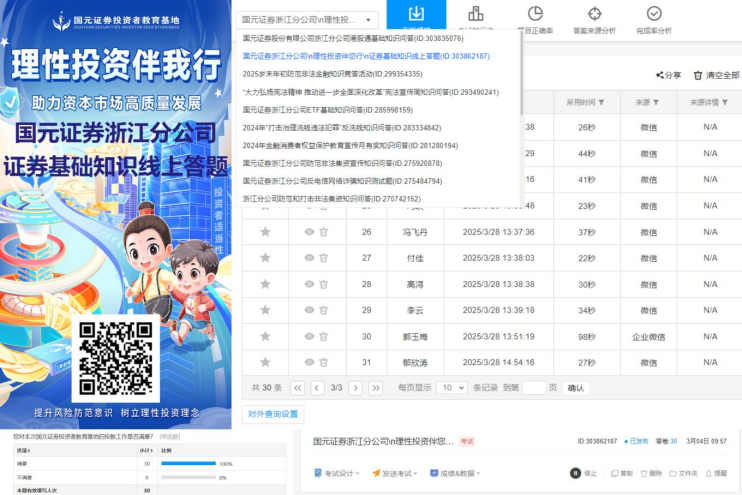This screenshot has width=742, height=495.
Task: Click the 删除 delete icon on exam card
Action: pos(644,473)
